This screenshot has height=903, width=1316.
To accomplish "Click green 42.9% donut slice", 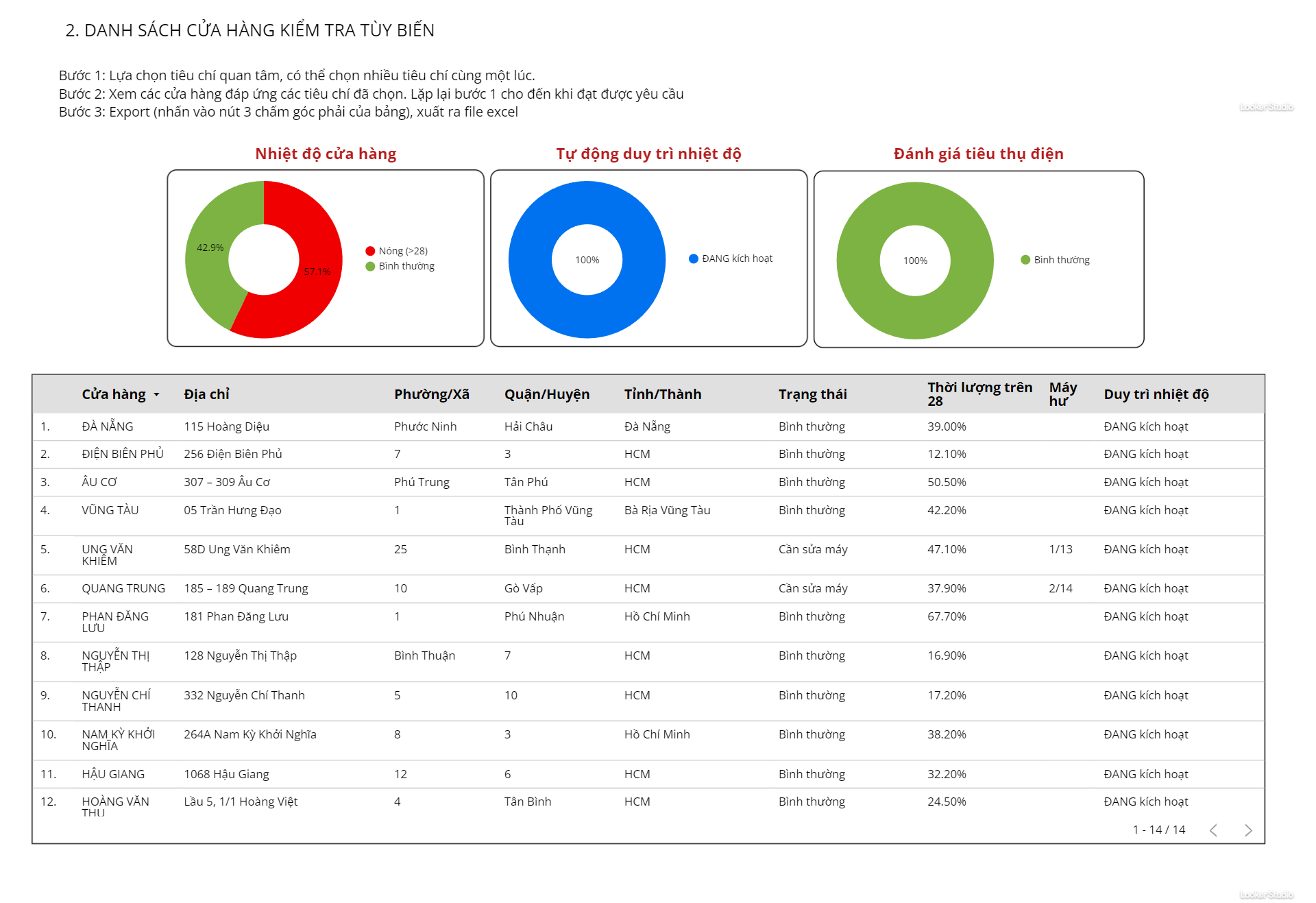I will [x=210, y=248].
